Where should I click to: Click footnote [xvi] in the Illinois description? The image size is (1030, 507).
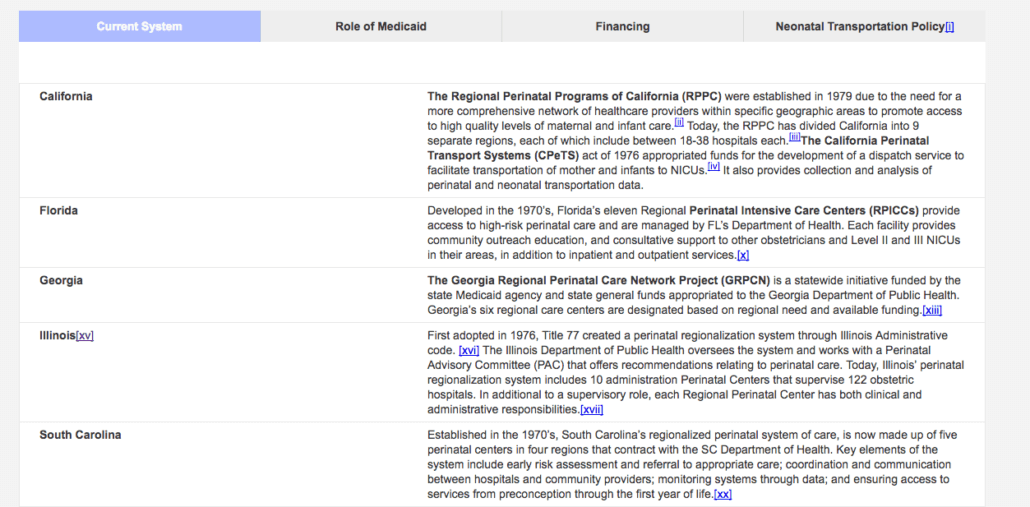[468, 350]
